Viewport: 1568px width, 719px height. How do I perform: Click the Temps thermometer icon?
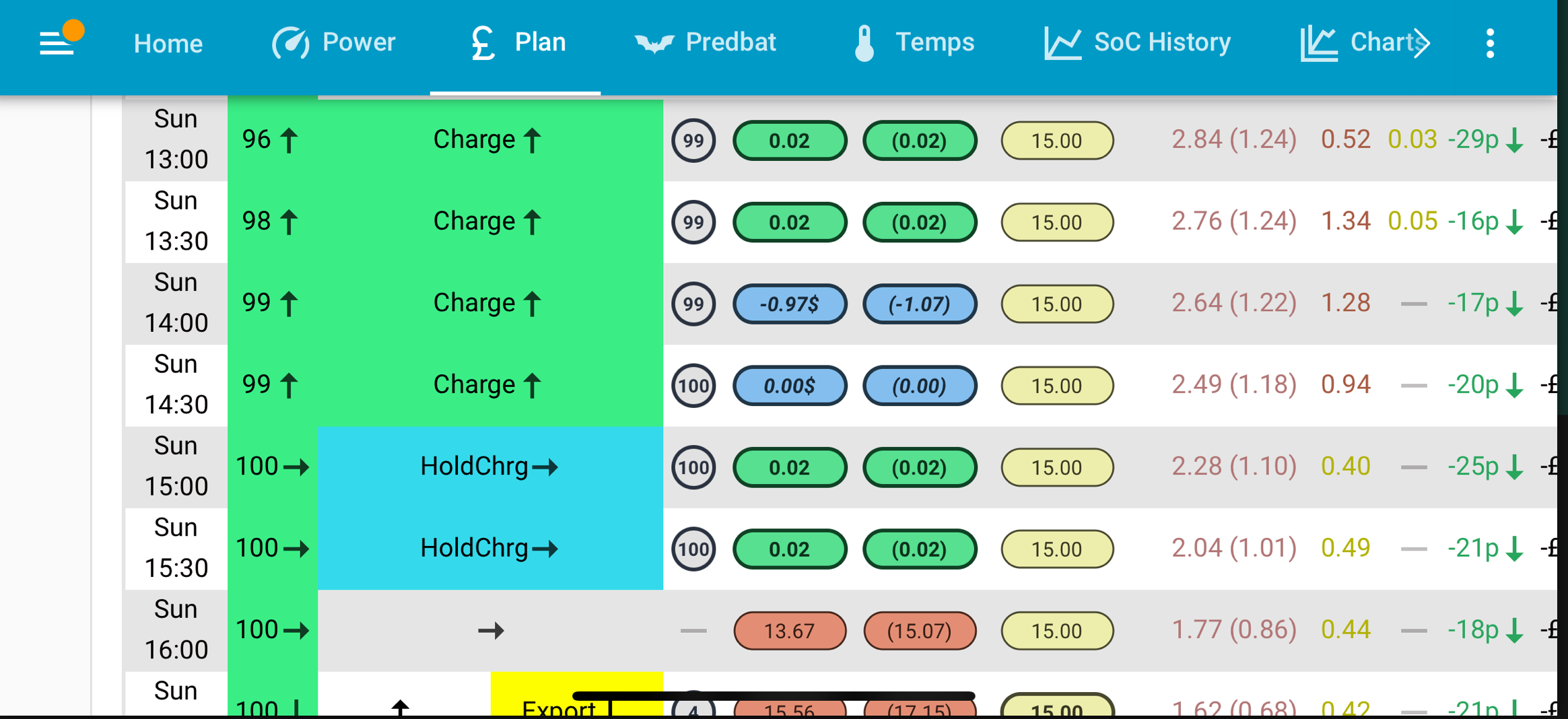(x=864, y=43)
